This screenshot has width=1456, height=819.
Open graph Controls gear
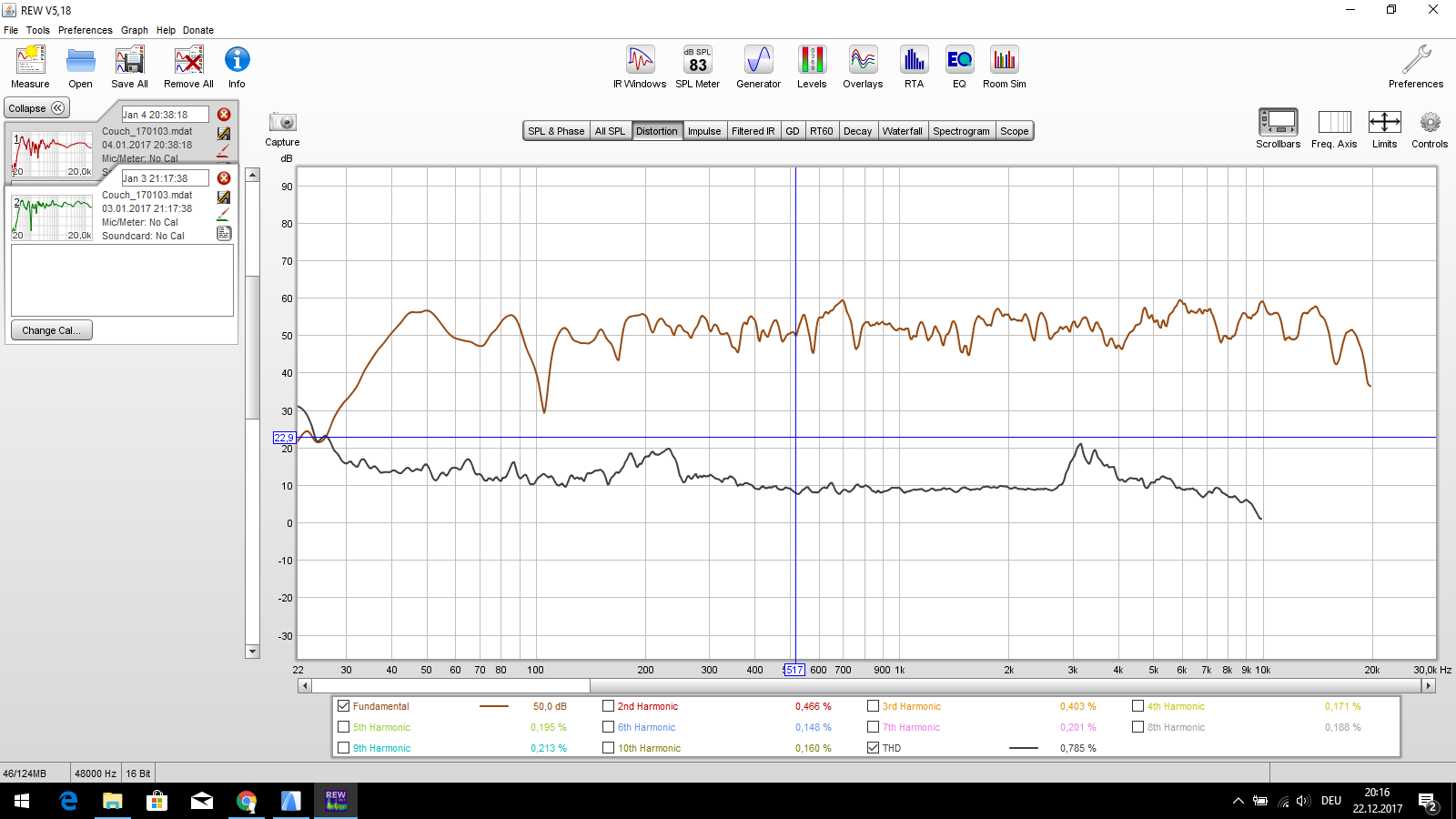[x=1430, y=128]
